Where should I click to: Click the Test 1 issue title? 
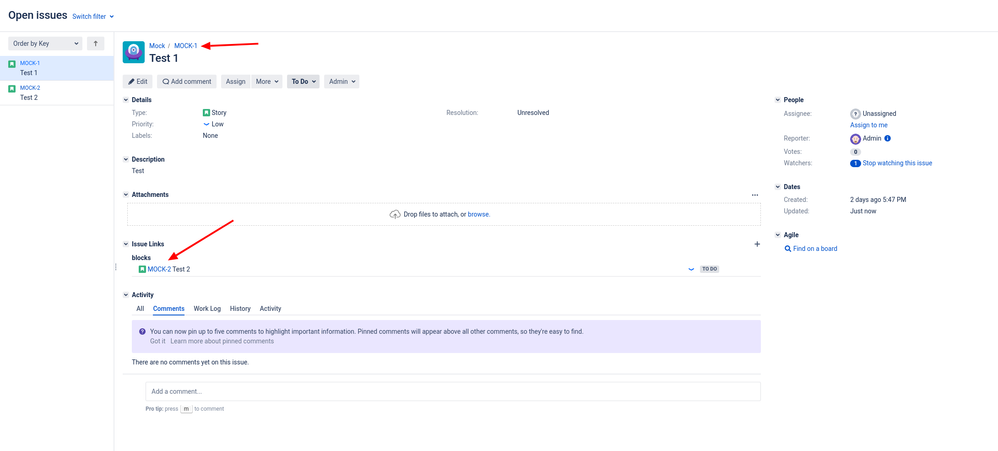(x=164, y=58)
